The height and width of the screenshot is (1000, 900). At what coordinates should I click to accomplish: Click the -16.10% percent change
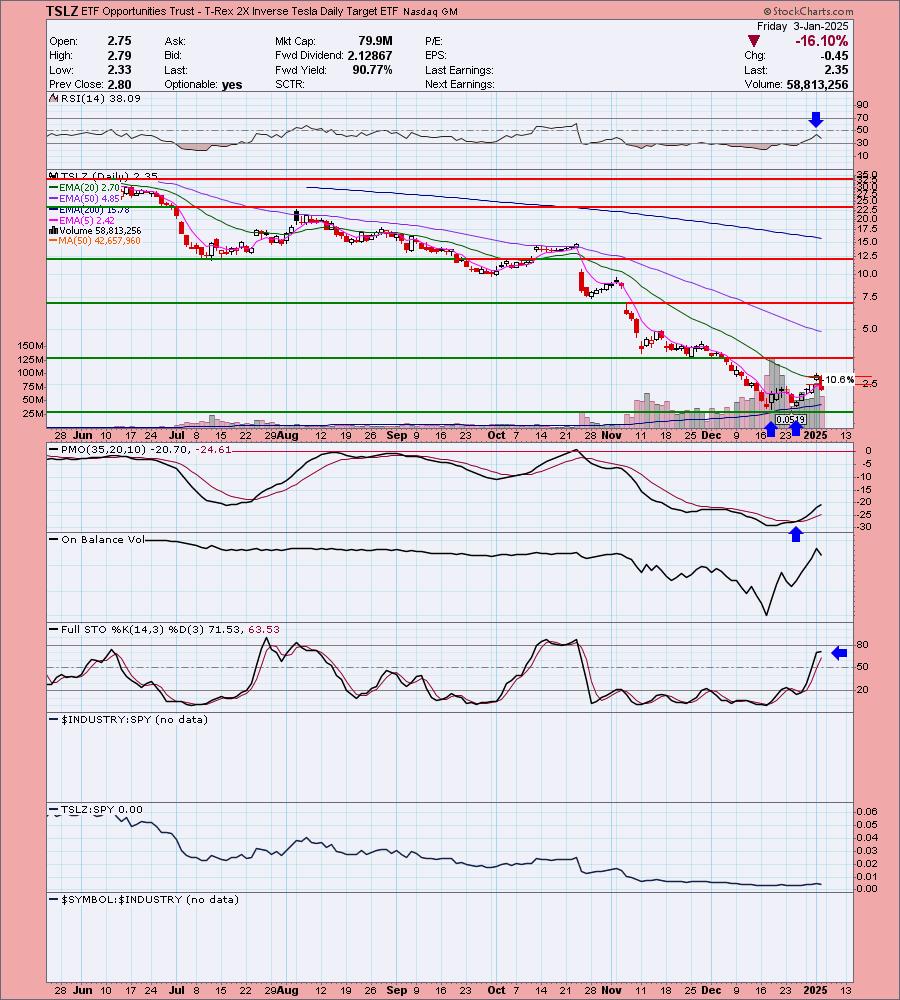(x=822, y=41)
